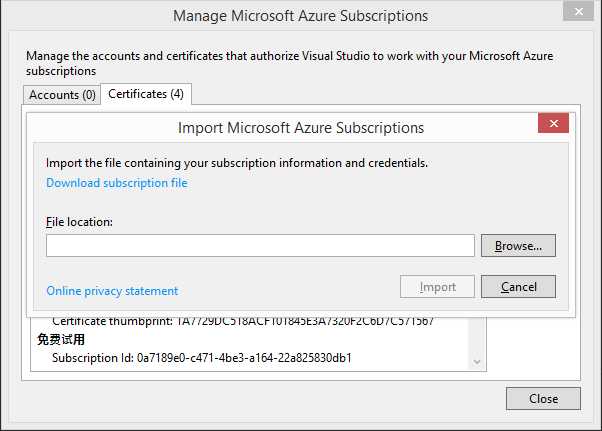Switch to the Accounts (0) tab
The image size is (602, 431).
coord(62,95)
